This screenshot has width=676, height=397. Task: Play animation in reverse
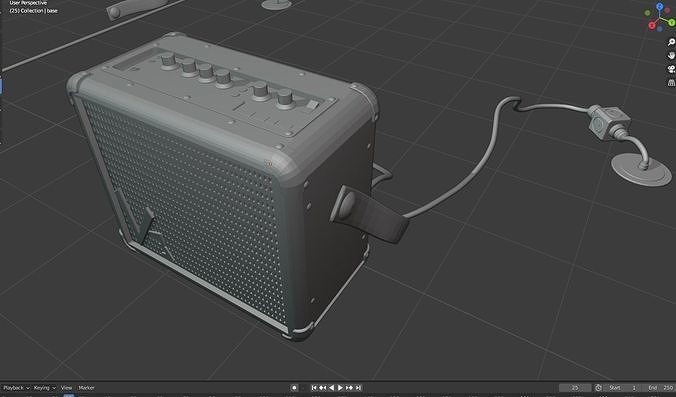(x=332, y=388)
